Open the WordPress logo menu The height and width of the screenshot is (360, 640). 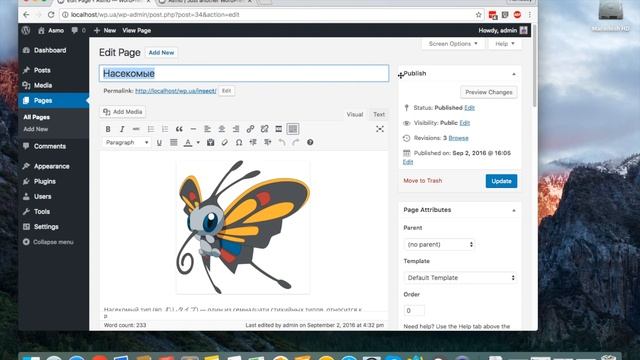click(x=26, y=31)
